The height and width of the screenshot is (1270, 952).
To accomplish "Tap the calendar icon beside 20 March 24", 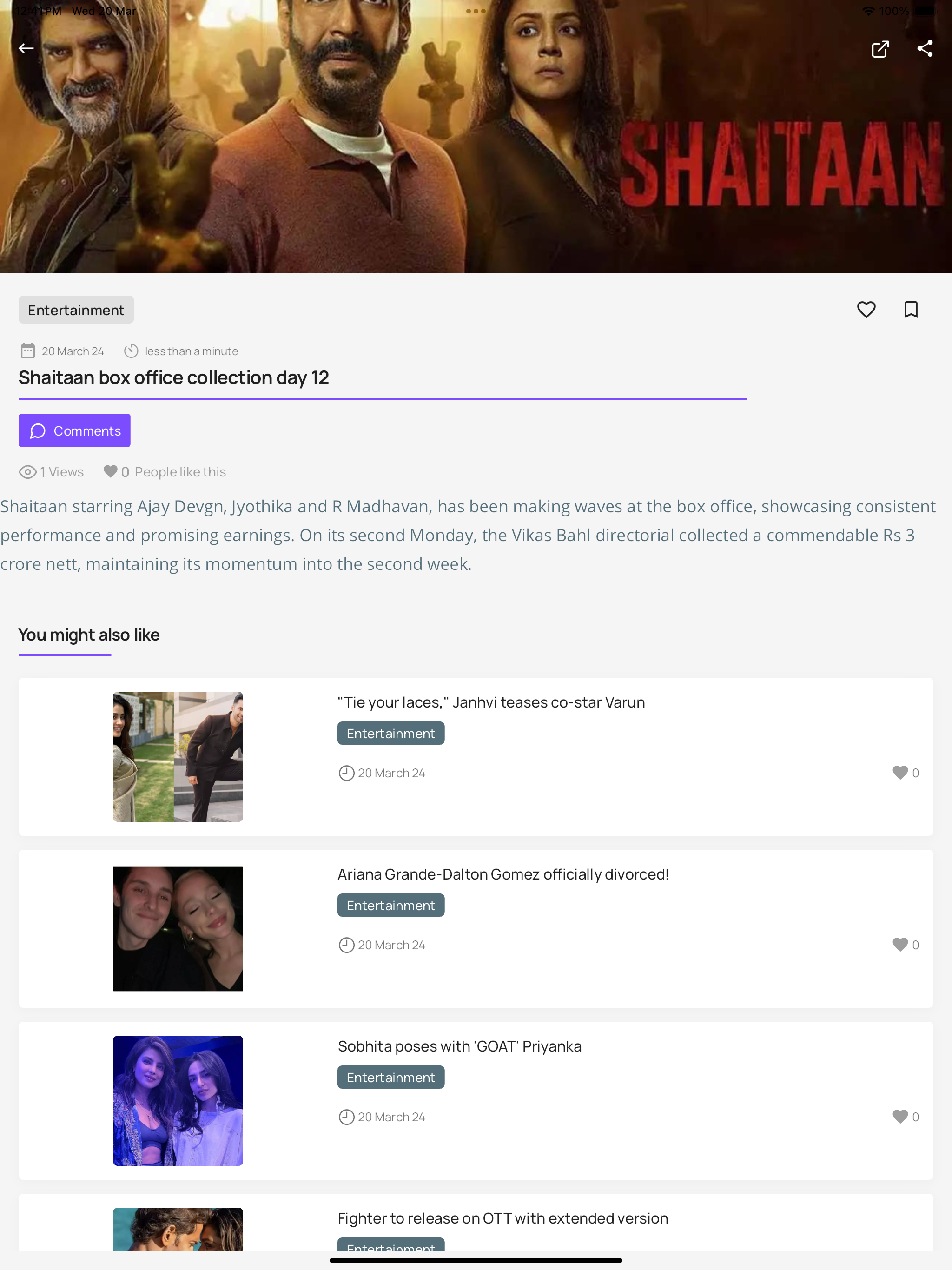I will coord(27,351).
